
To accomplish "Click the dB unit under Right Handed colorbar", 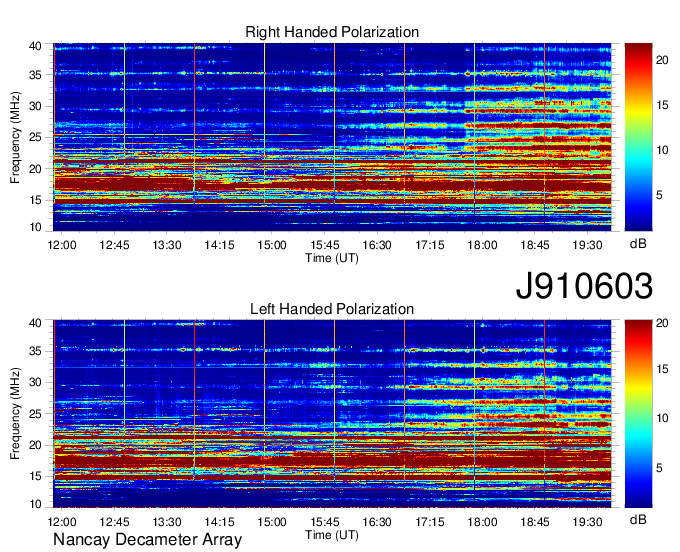I will [638, 244].
